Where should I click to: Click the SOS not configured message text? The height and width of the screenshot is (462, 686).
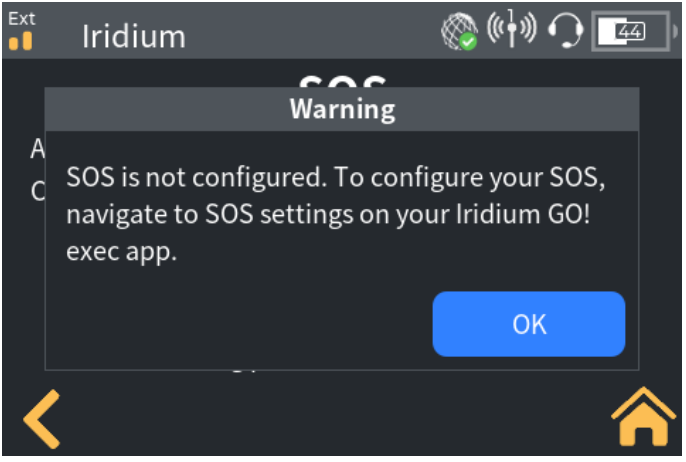coord(336,214)
